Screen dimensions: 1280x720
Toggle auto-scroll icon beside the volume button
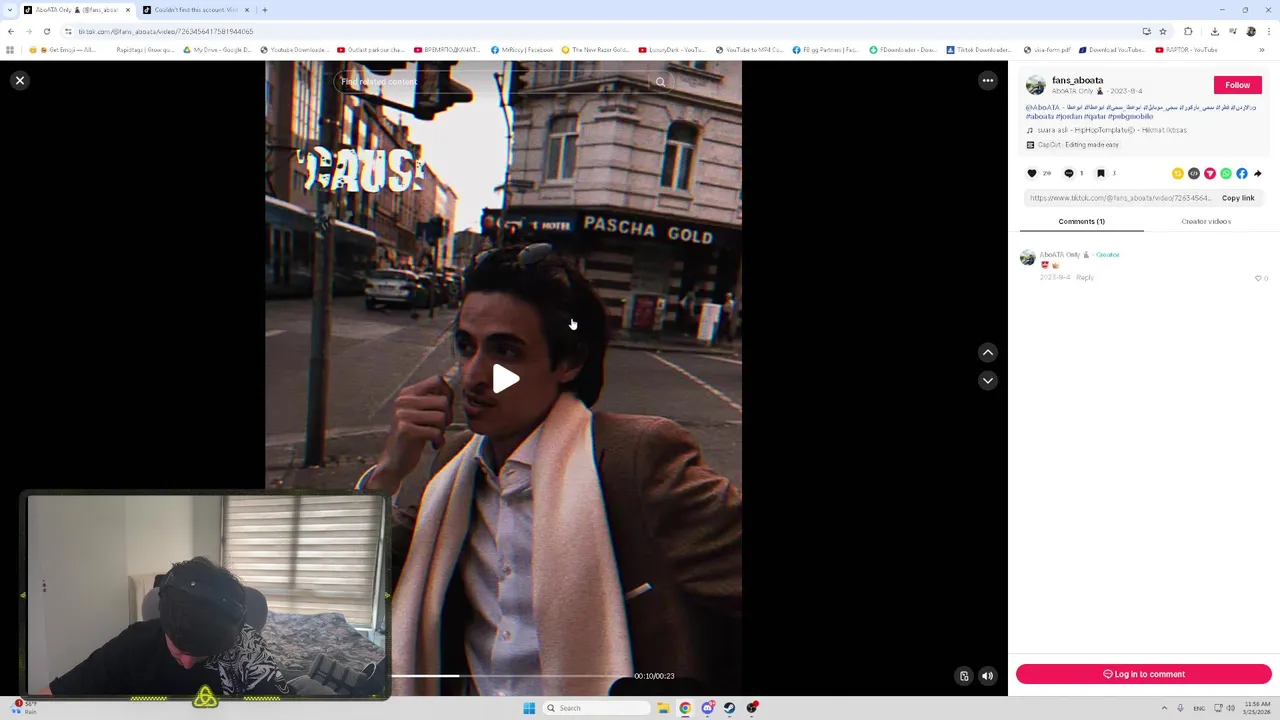tap(964, 676)
